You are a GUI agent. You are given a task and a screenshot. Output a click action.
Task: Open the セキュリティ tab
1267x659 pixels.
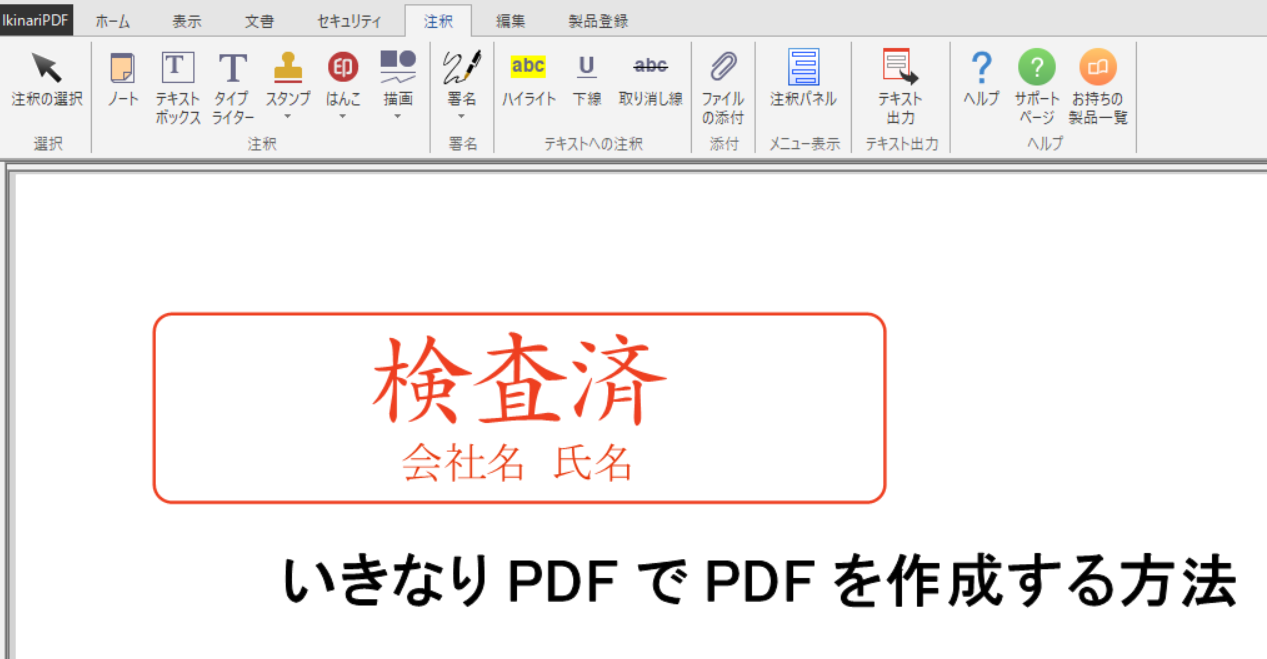[349, 21]
